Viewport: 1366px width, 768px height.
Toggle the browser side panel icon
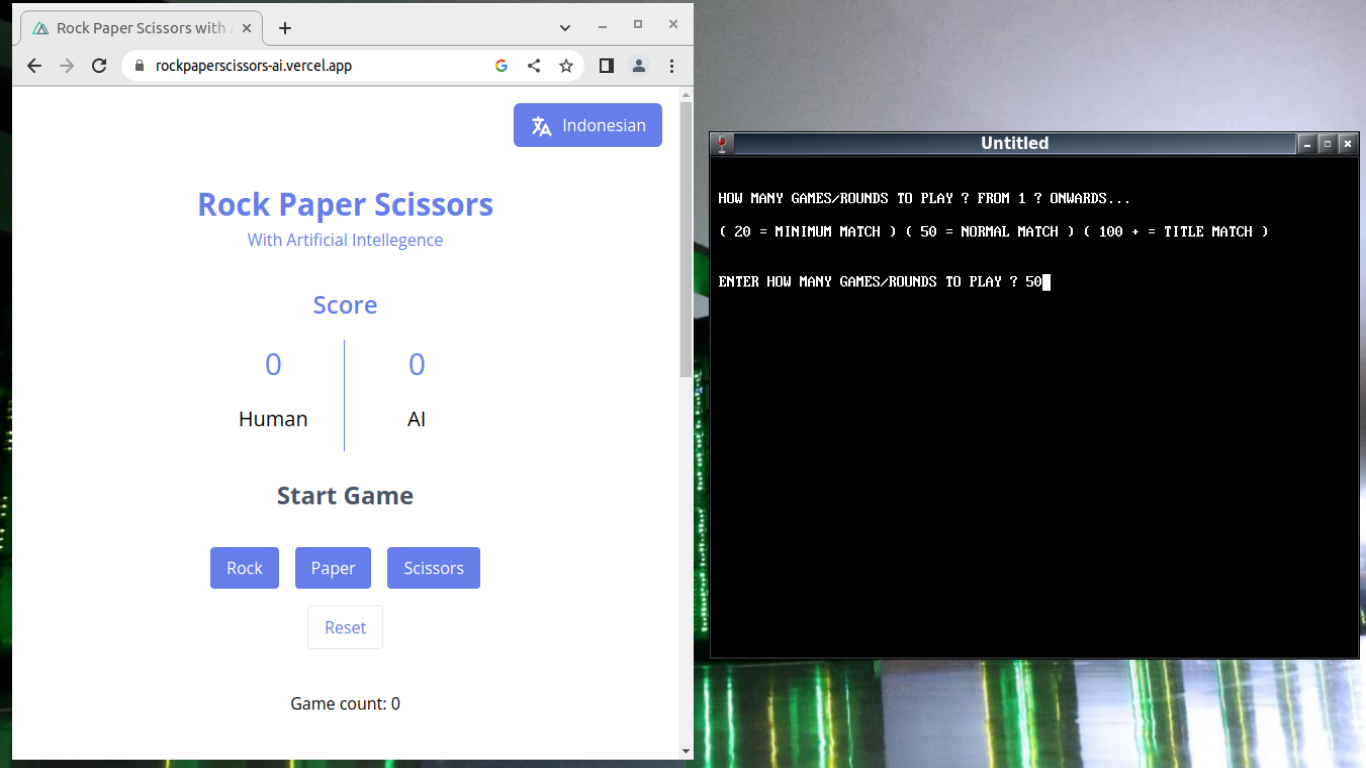pyautogui.click(x=606, y=66)
